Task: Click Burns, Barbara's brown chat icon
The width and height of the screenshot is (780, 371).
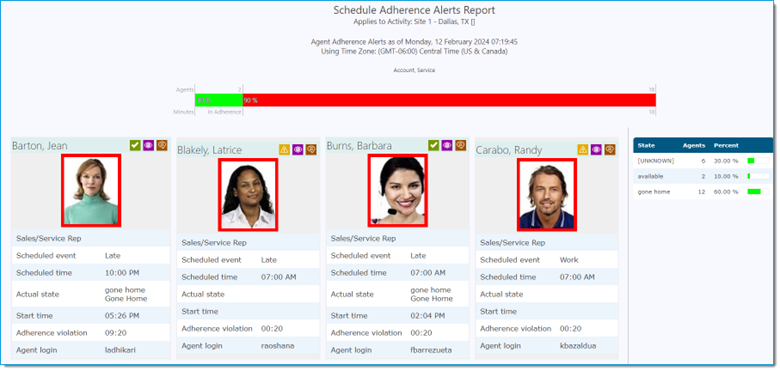Action: point(460,145)
